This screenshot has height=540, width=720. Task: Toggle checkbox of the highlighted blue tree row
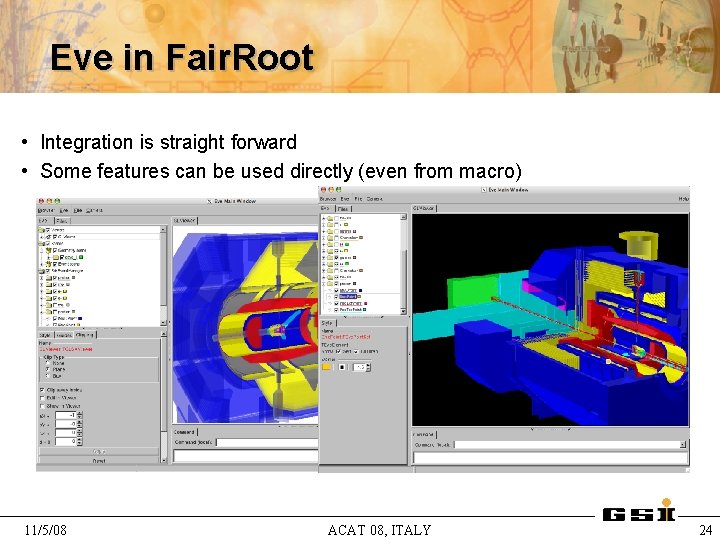tap(336, 297)
